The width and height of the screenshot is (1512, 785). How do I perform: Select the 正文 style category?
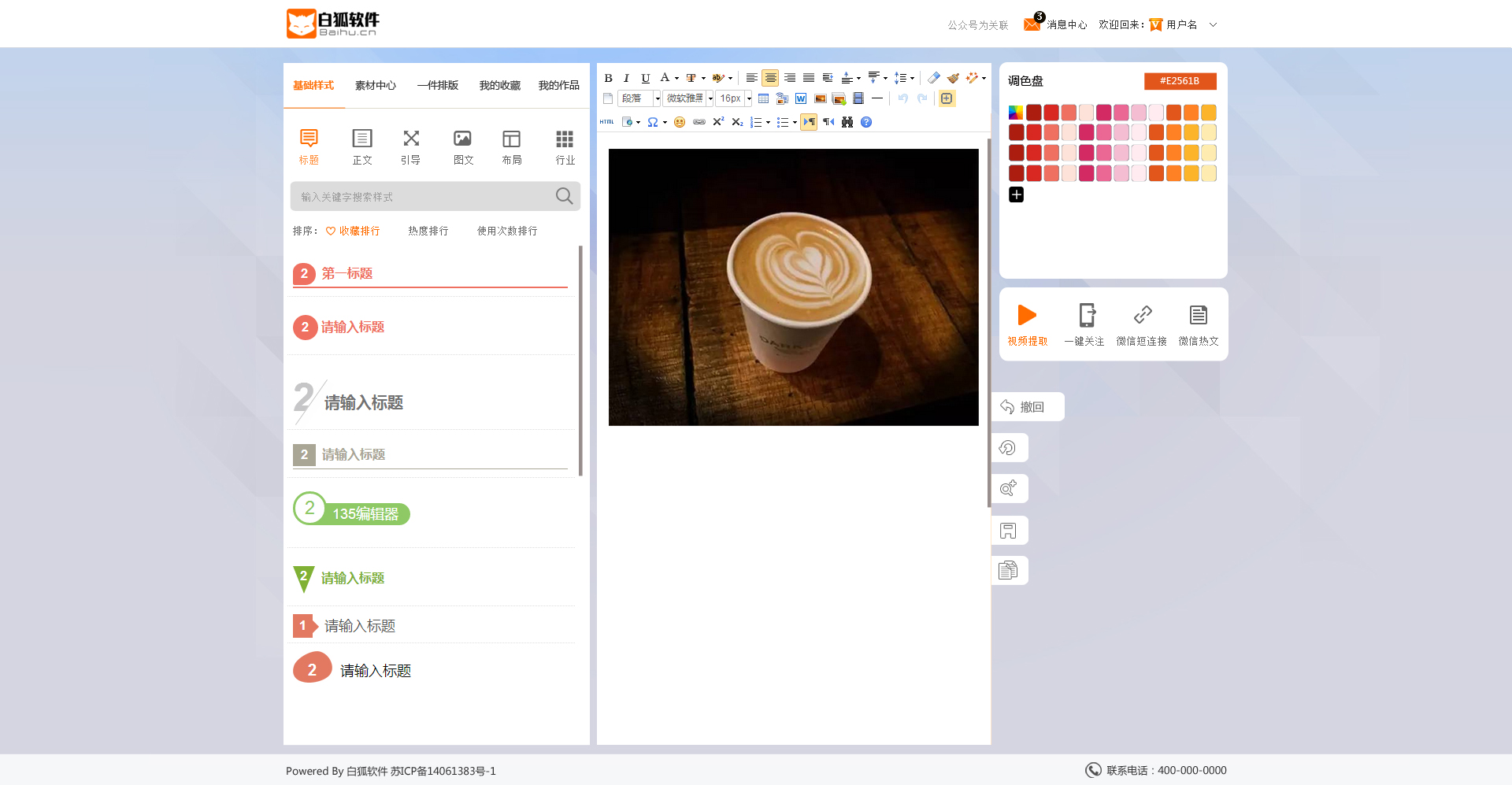(362, 147)
